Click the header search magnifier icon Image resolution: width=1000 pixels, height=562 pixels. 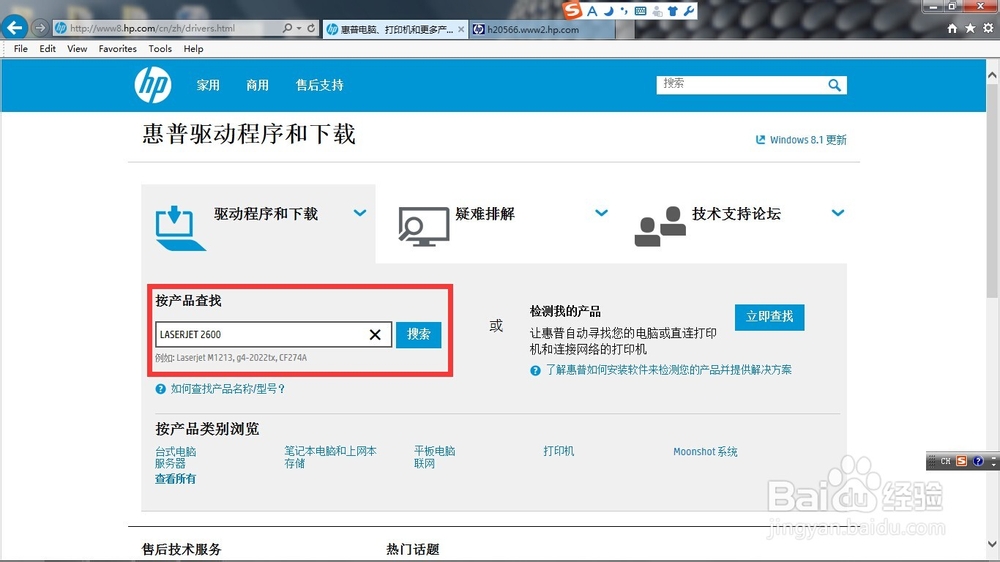[834, 85]
